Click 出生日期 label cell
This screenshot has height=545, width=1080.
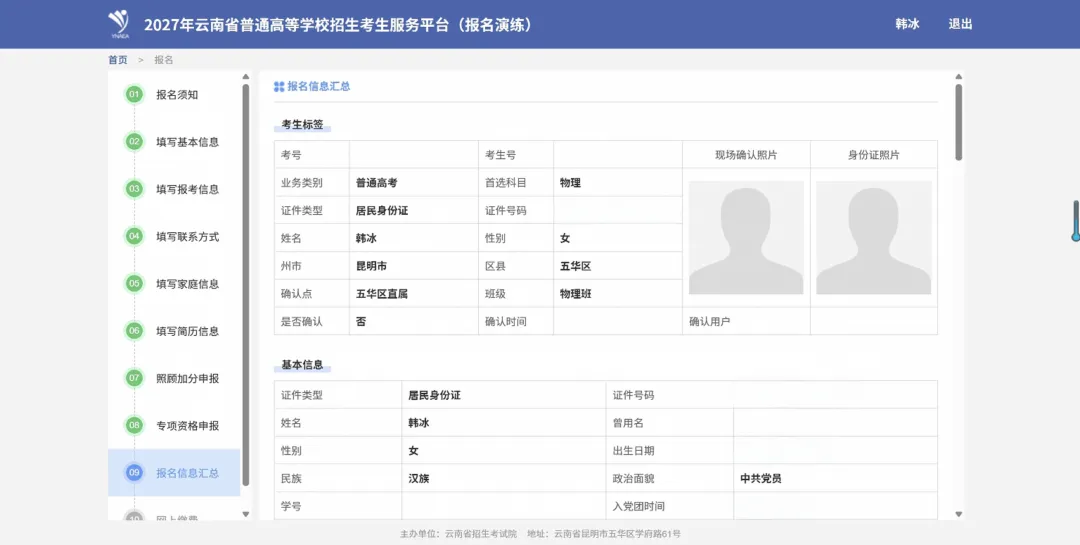click(669, 451)
